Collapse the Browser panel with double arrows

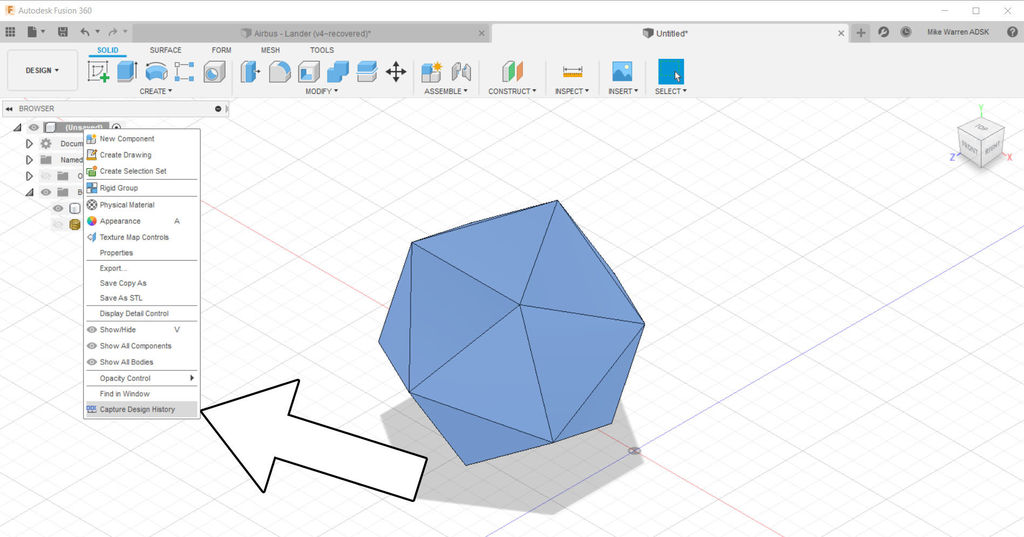coord(9,108)
